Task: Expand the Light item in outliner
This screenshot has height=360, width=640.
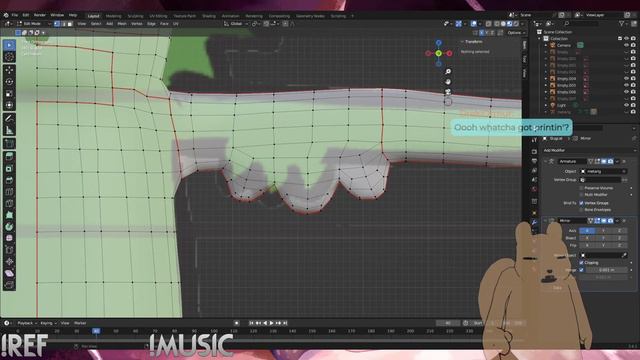Action: click(x=546, y=105)
